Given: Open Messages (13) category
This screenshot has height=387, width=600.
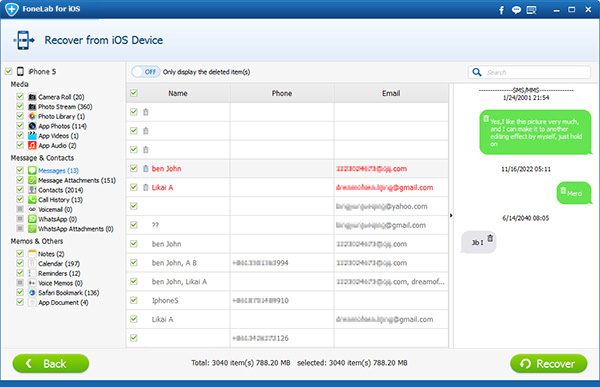Looking at the screenshot, I should pos(58,171).
